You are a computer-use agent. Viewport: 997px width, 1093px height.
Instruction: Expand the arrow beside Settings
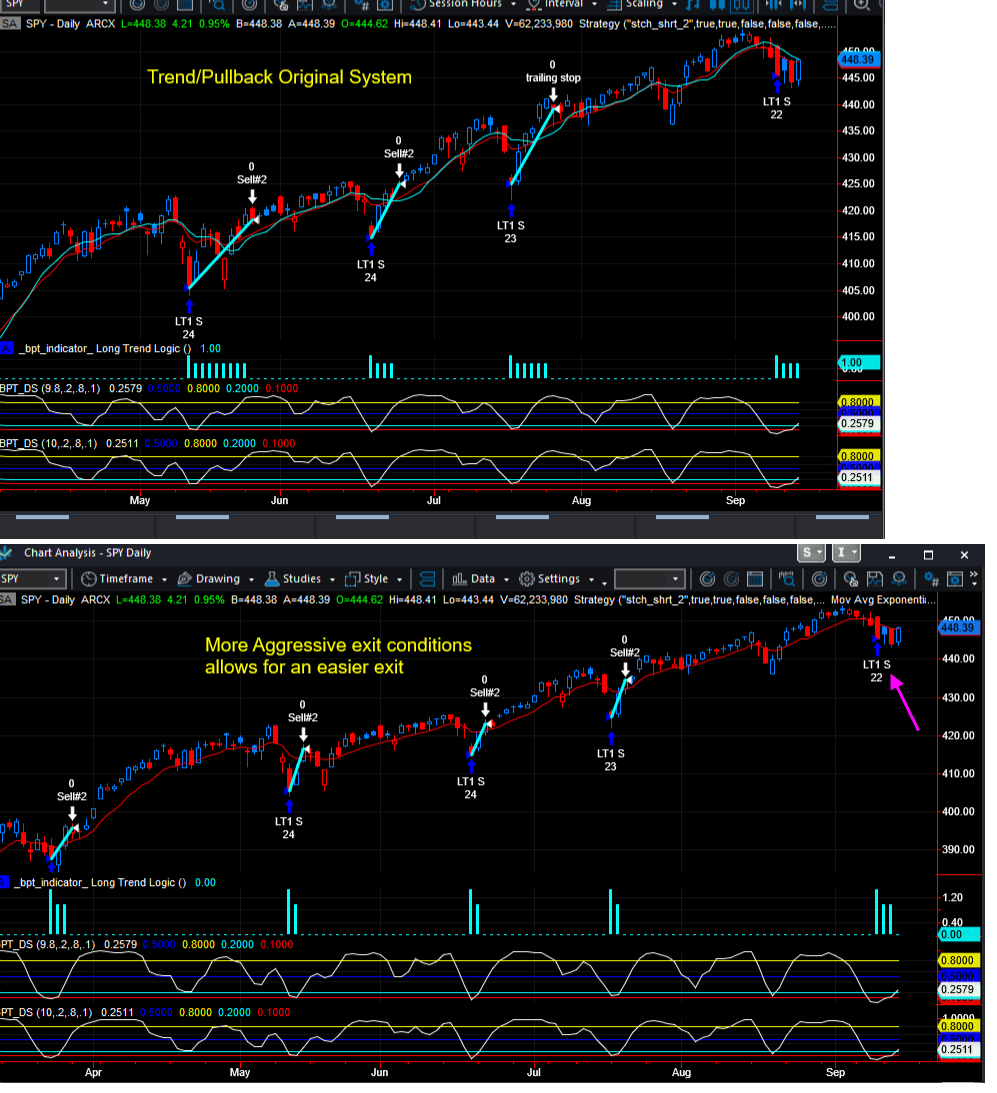click(591, 579)
